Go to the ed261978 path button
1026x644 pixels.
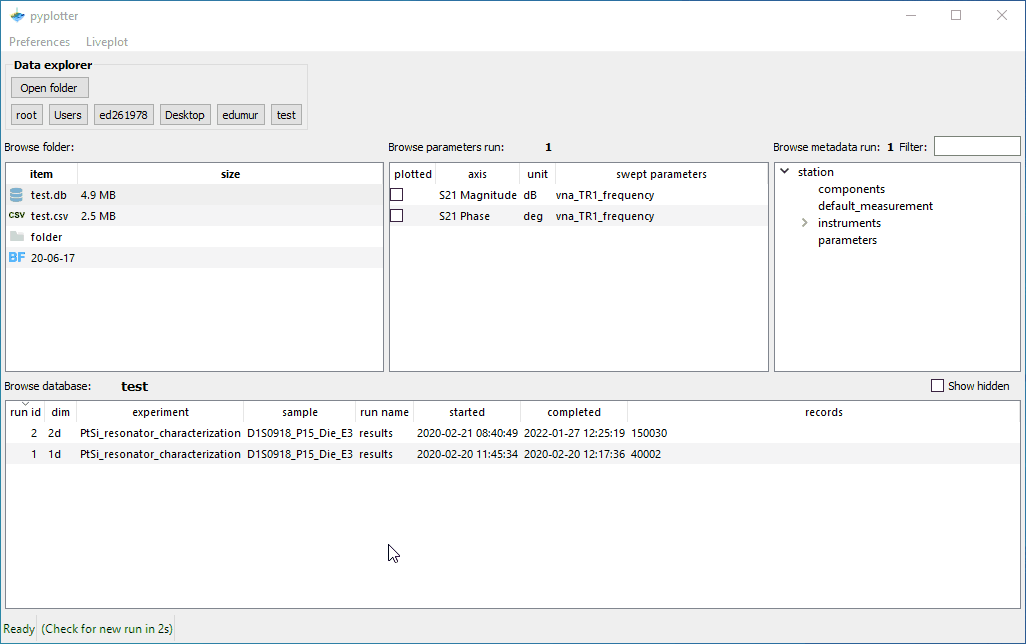click(x=124, y=115)
